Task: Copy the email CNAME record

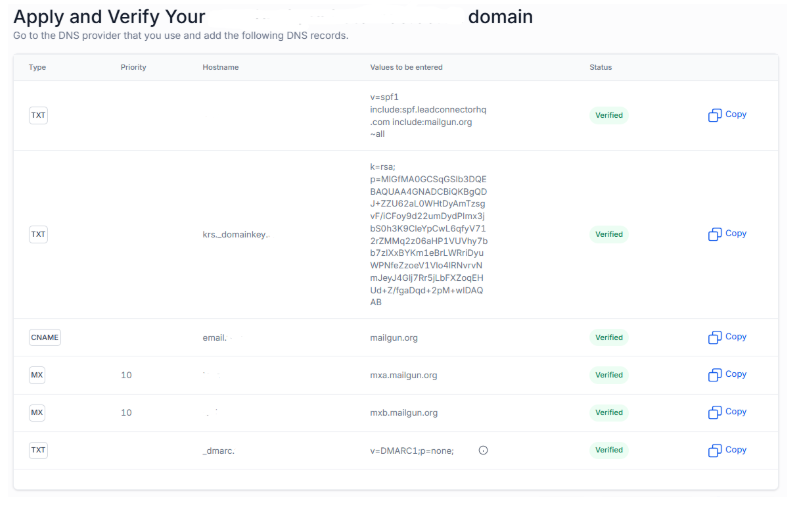Action: coord(727,337)
